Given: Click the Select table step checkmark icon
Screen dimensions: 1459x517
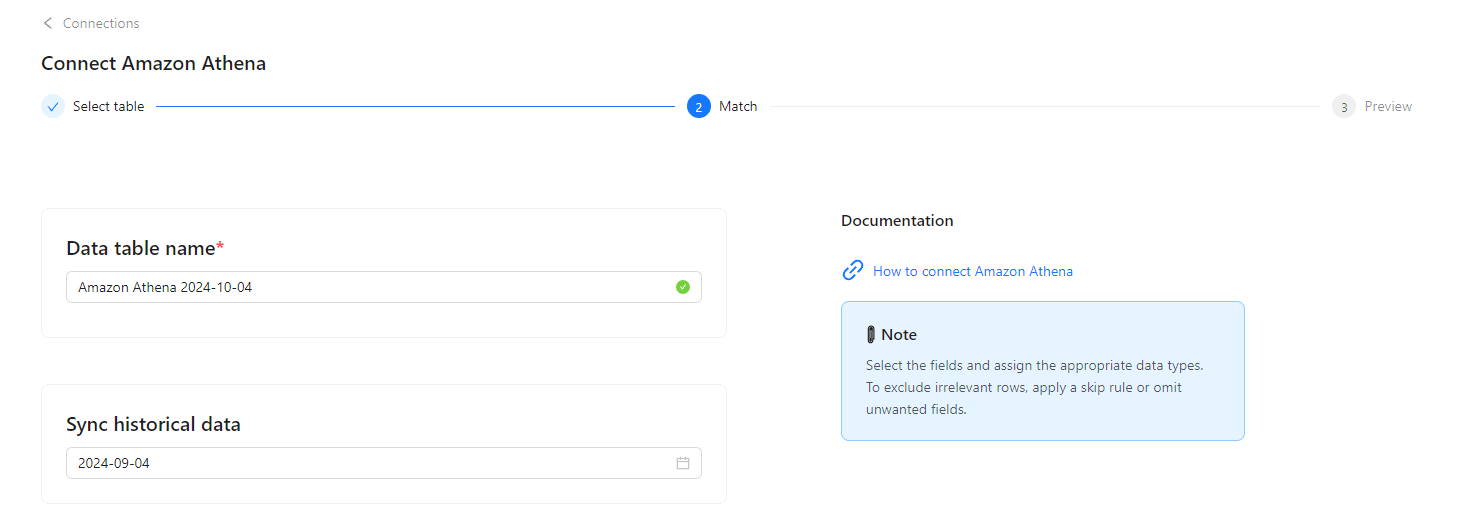Looking at the screenshot, I should tap(53, 106).
